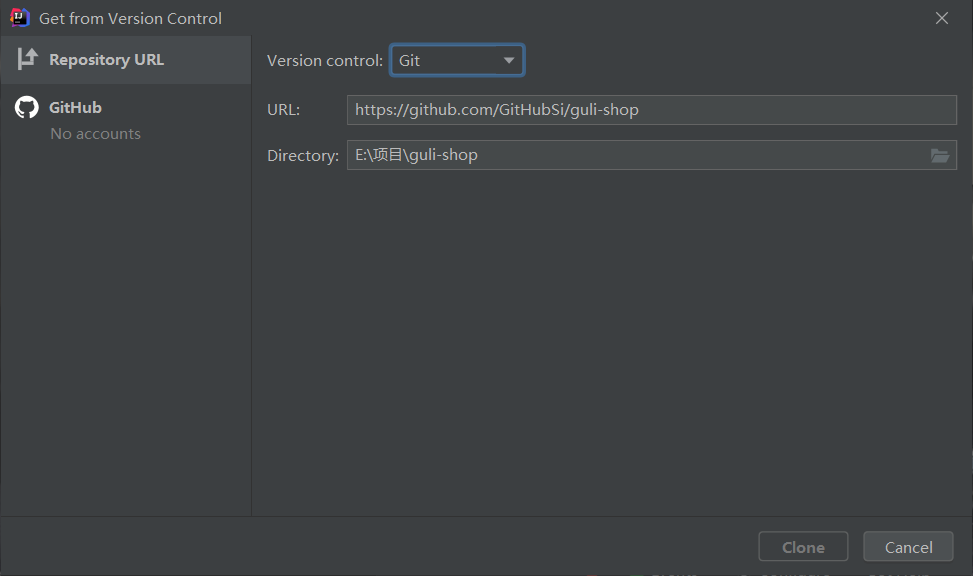Click the GitHub octocat icon
Screen dimensions: 973x576
[27, 107]
